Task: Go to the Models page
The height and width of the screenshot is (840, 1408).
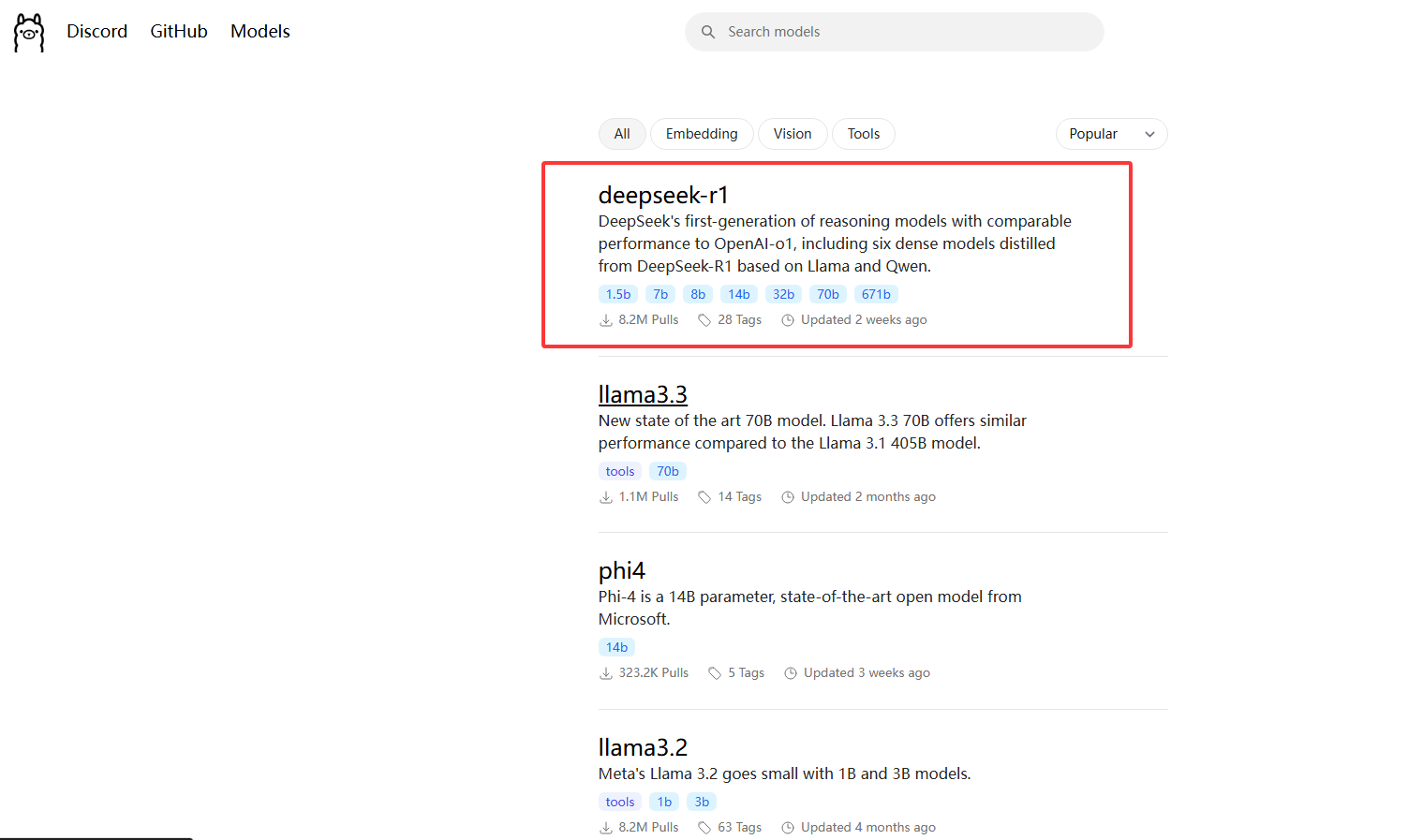Action: pyautogui.click(x=260, y=31)
